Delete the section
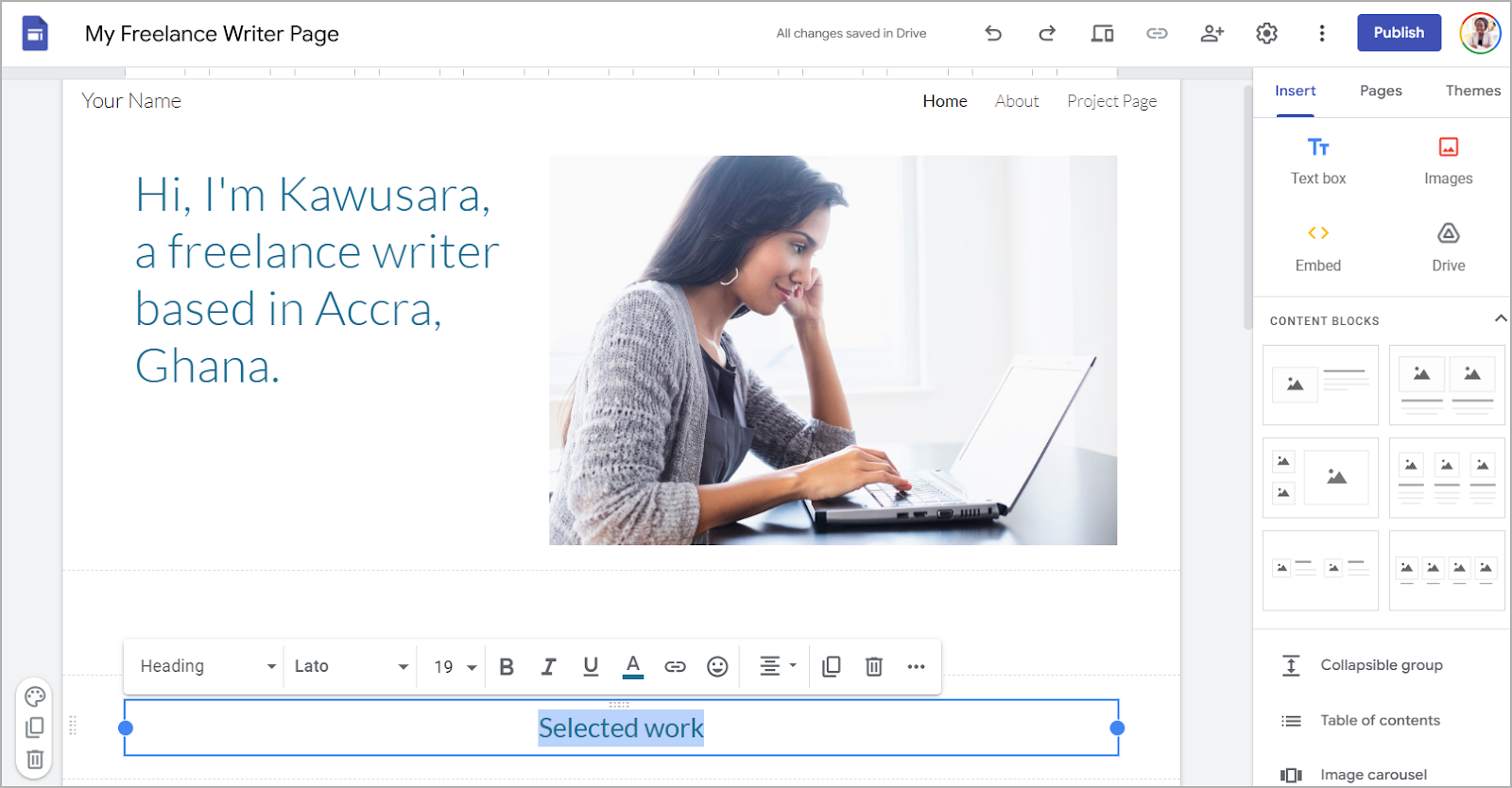1512x788 pixels. click(35, 759)
